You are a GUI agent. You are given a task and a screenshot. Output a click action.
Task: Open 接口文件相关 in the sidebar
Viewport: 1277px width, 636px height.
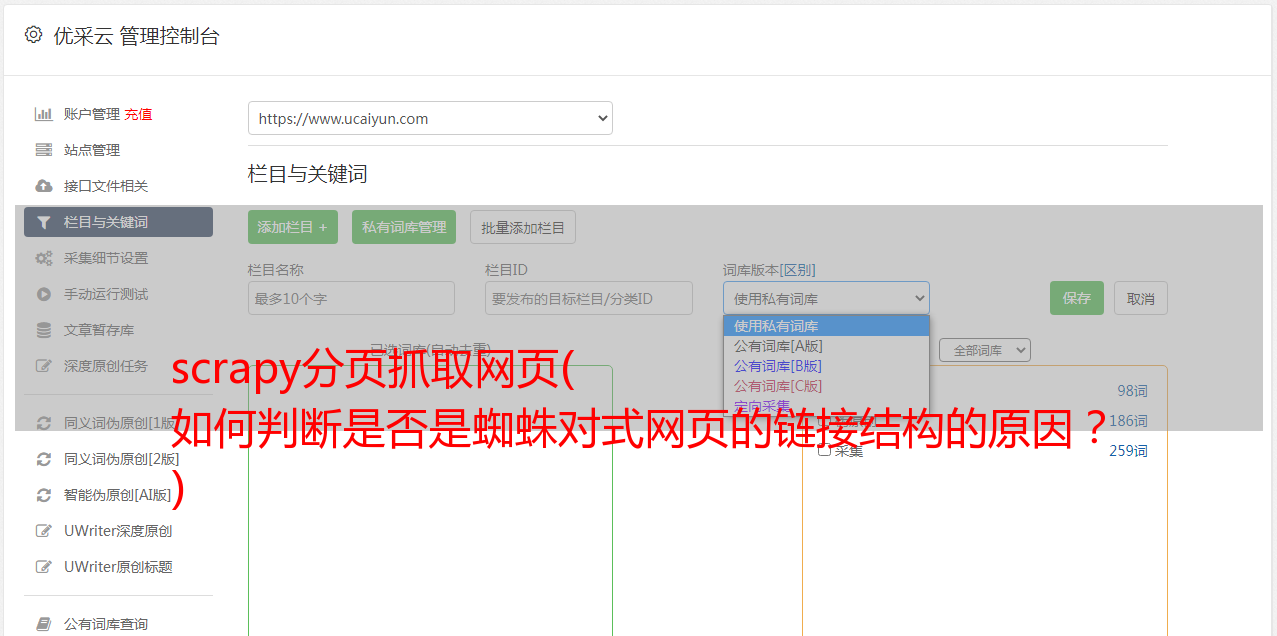click(x=106, y=186)
